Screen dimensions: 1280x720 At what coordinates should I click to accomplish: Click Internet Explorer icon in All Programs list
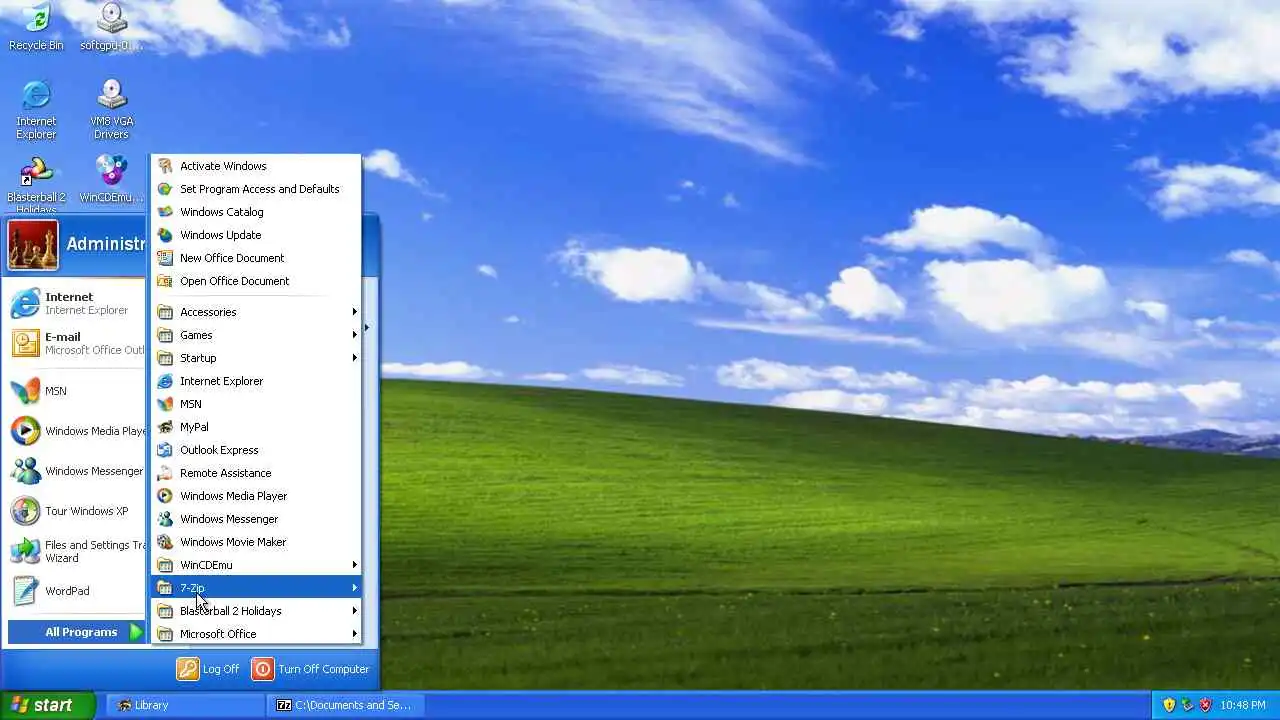pyautogui.click(x=165, y=381)
